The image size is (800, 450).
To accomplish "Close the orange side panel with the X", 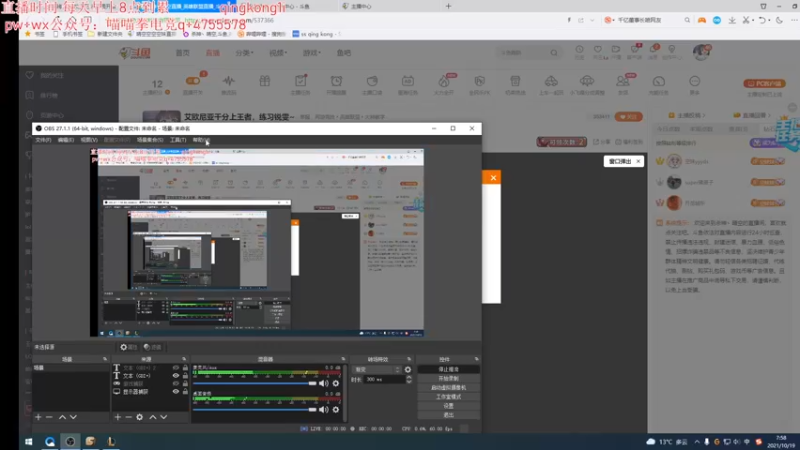I will 493,178.
